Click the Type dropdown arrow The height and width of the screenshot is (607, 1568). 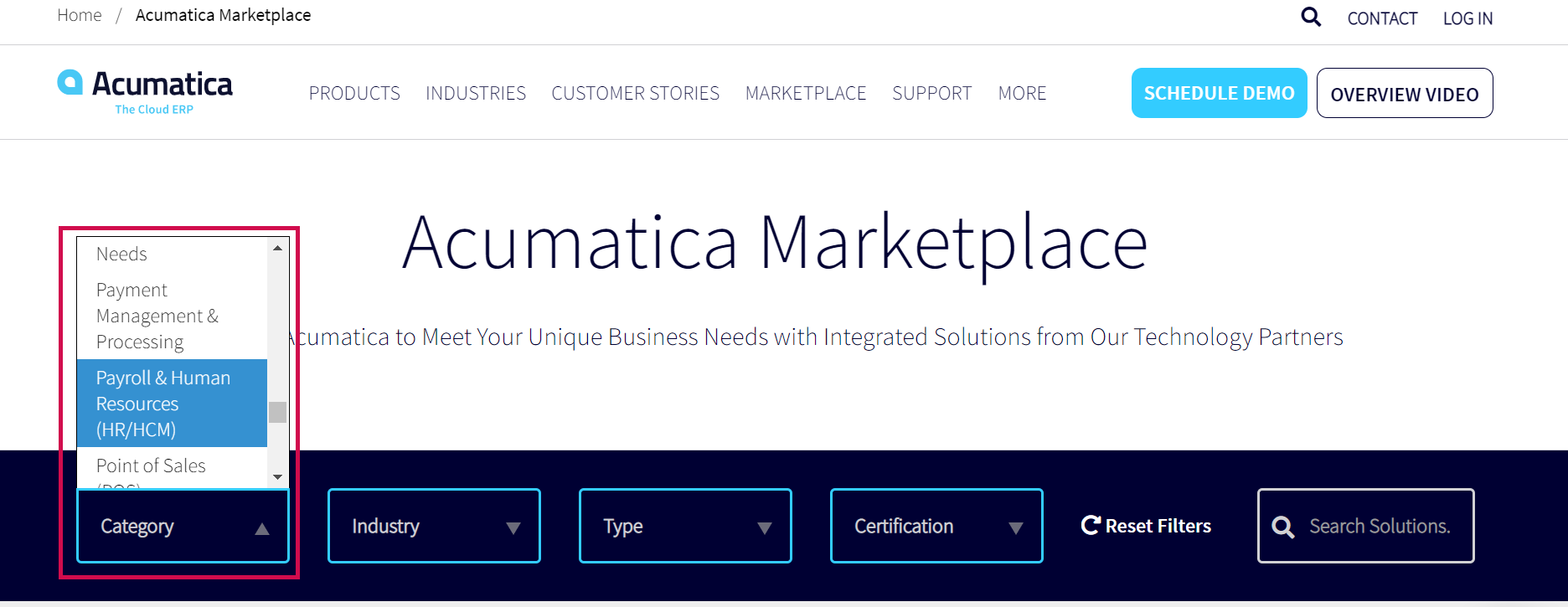[x=765, y=528]
